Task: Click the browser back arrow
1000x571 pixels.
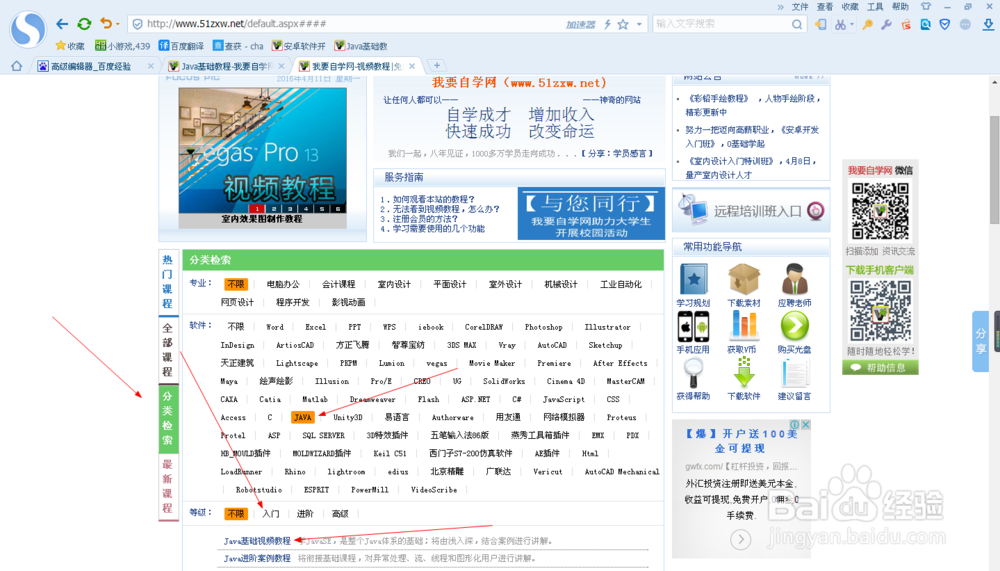Action: 62,24
